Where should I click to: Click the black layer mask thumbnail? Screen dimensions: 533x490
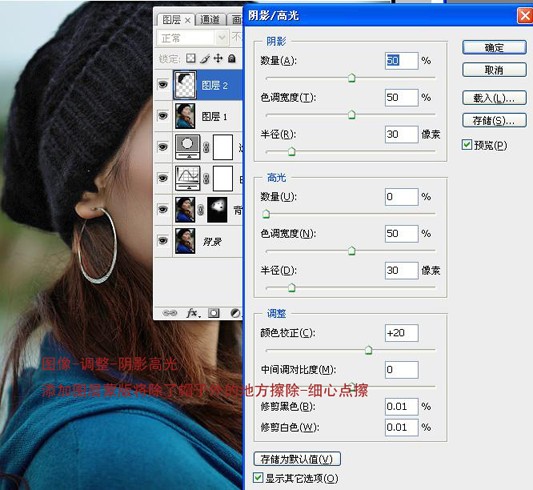pyautogui.click(x=217, y=210)
